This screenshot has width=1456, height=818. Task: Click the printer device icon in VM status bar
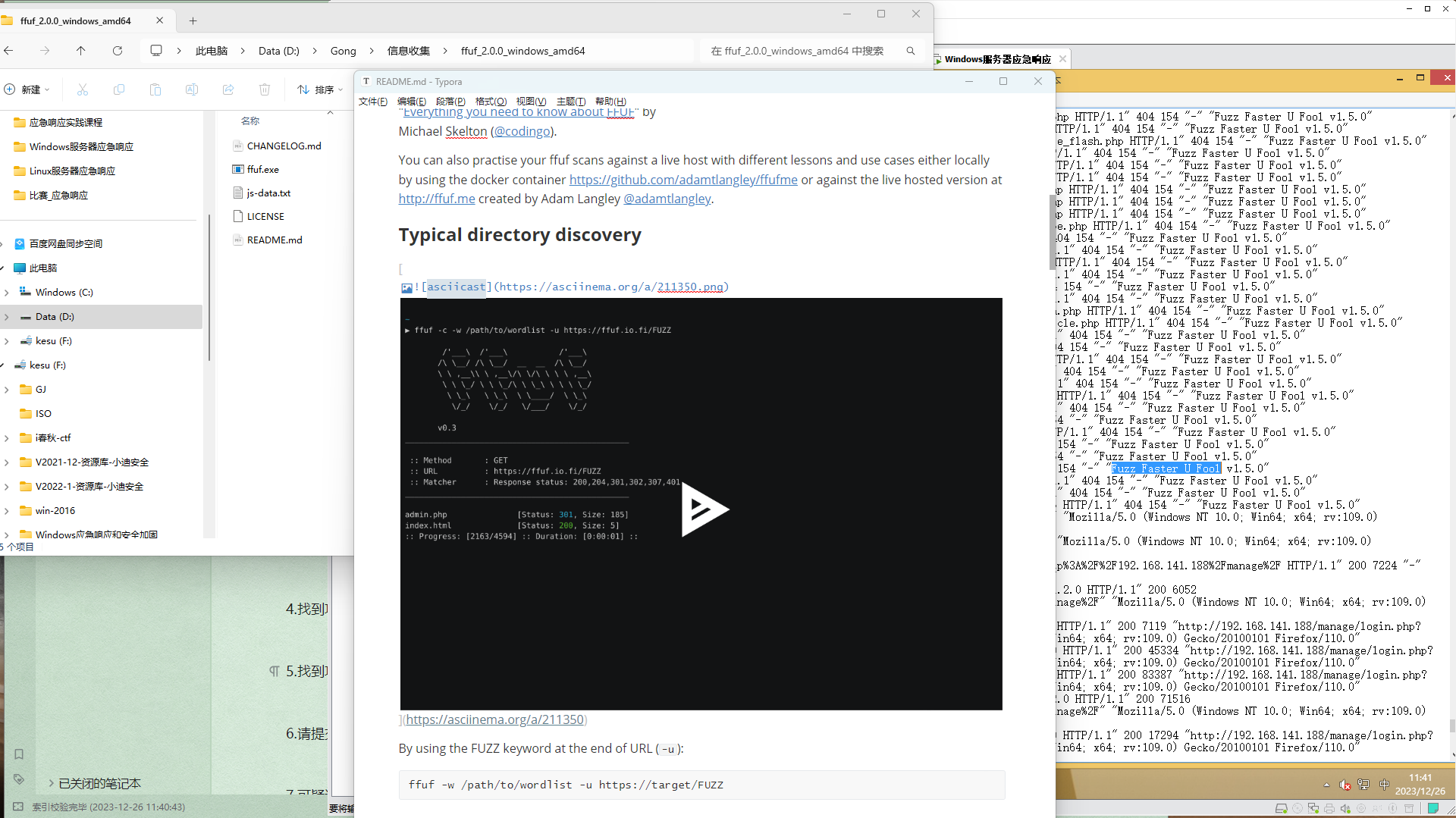(x=1329, y=809)
